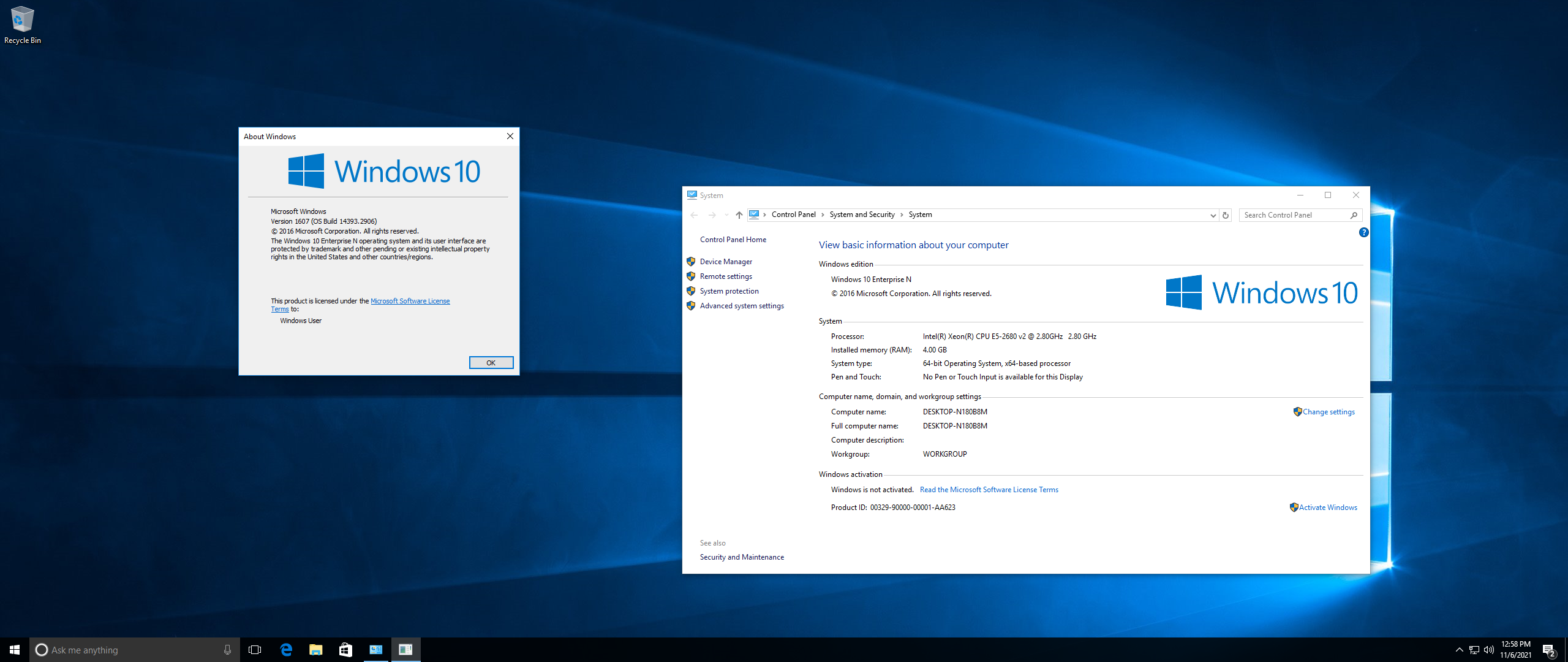Switch to the System Control Panel taskbar button

[375, 650]
